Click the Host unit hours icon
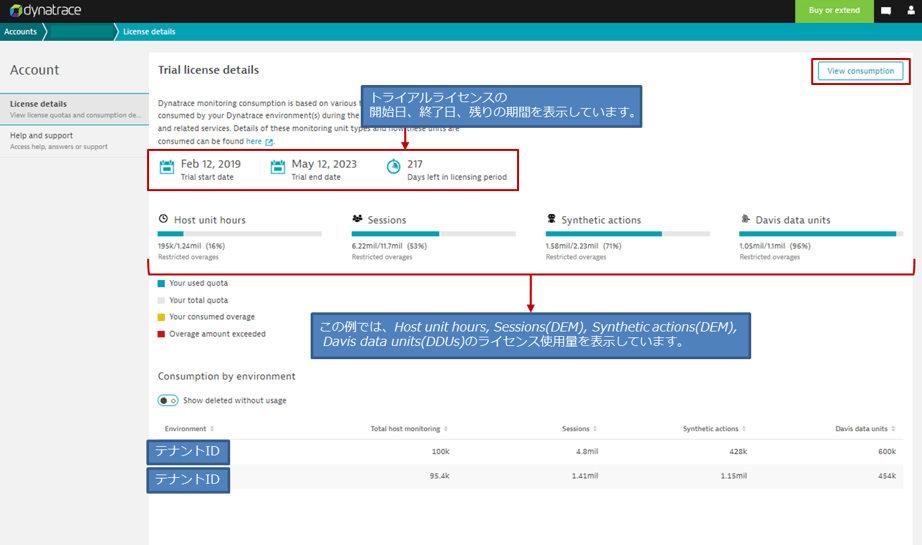 pyautogui.click(x=164, y=219)
